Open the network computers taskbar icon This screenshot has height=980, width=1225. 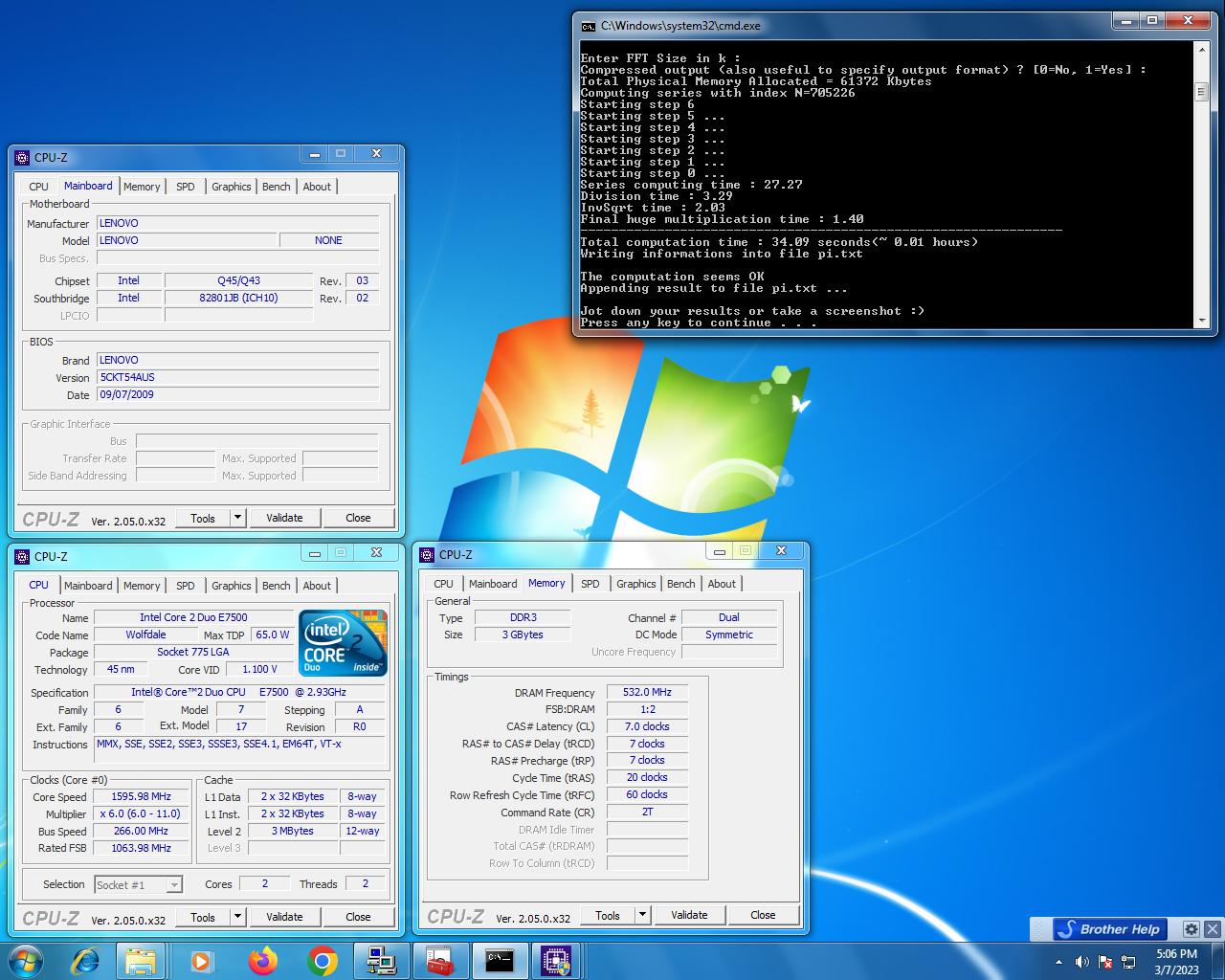coord(382,960)
